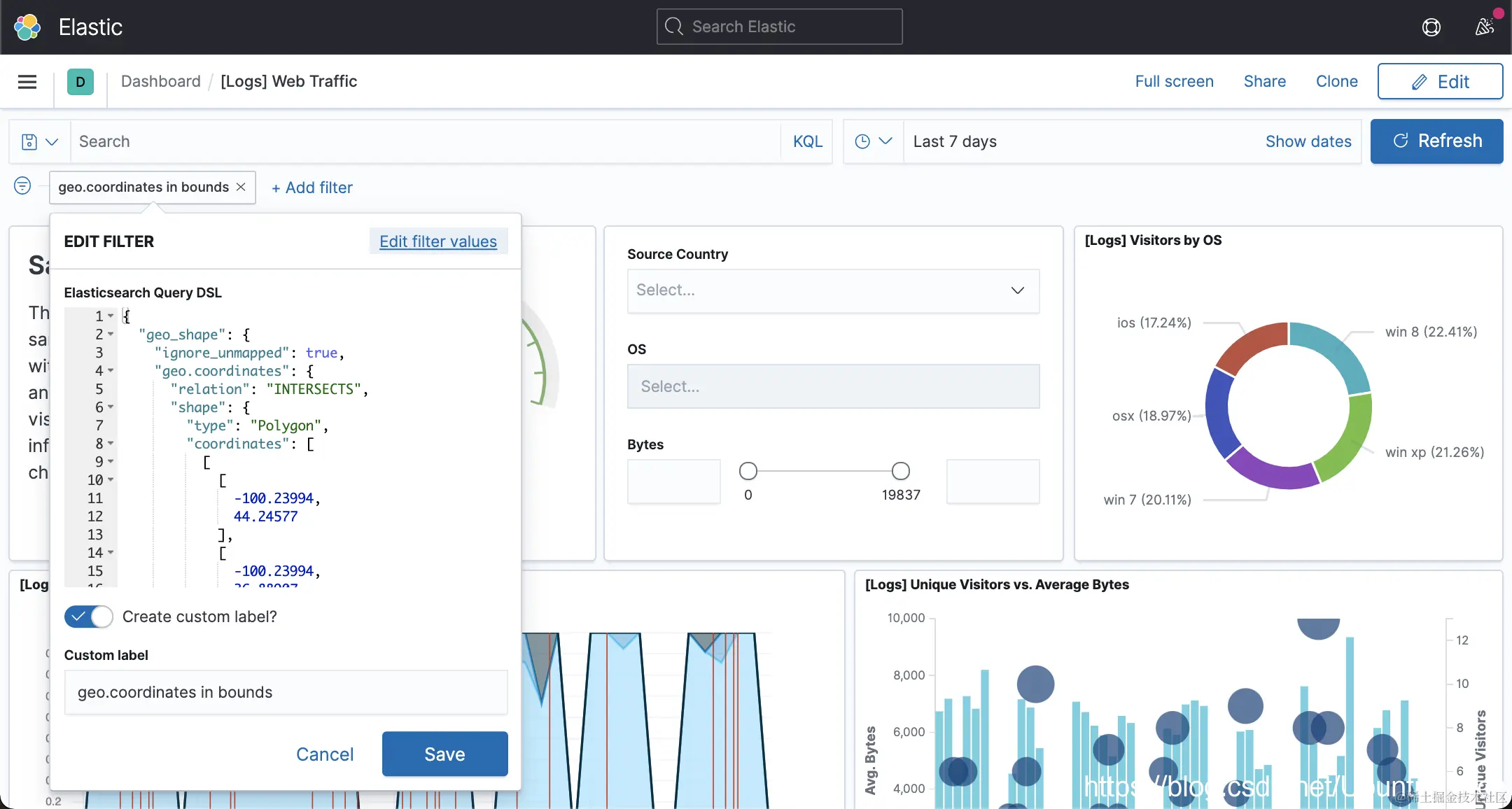Click the saved query disk icon
The image size is (1512, 809).
(29, 142)
